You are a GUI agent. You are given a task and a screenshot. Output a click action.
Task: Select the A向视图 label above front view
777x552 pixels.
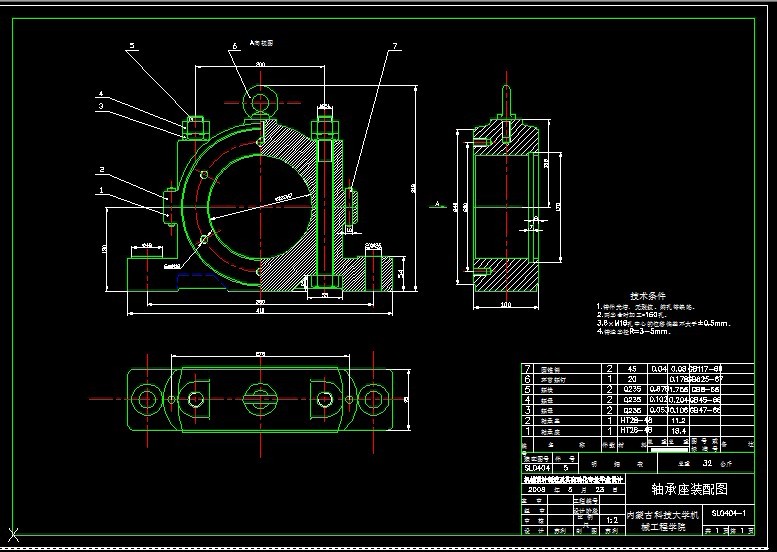(262, 43)
